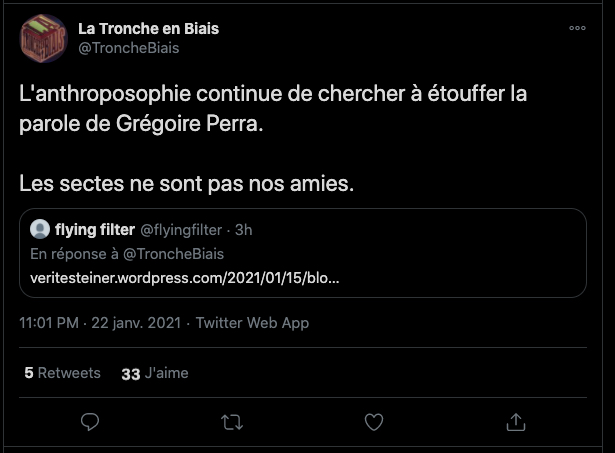
Task: Open La Tronche en Biais display name
Action: click(x=148, y=28)
